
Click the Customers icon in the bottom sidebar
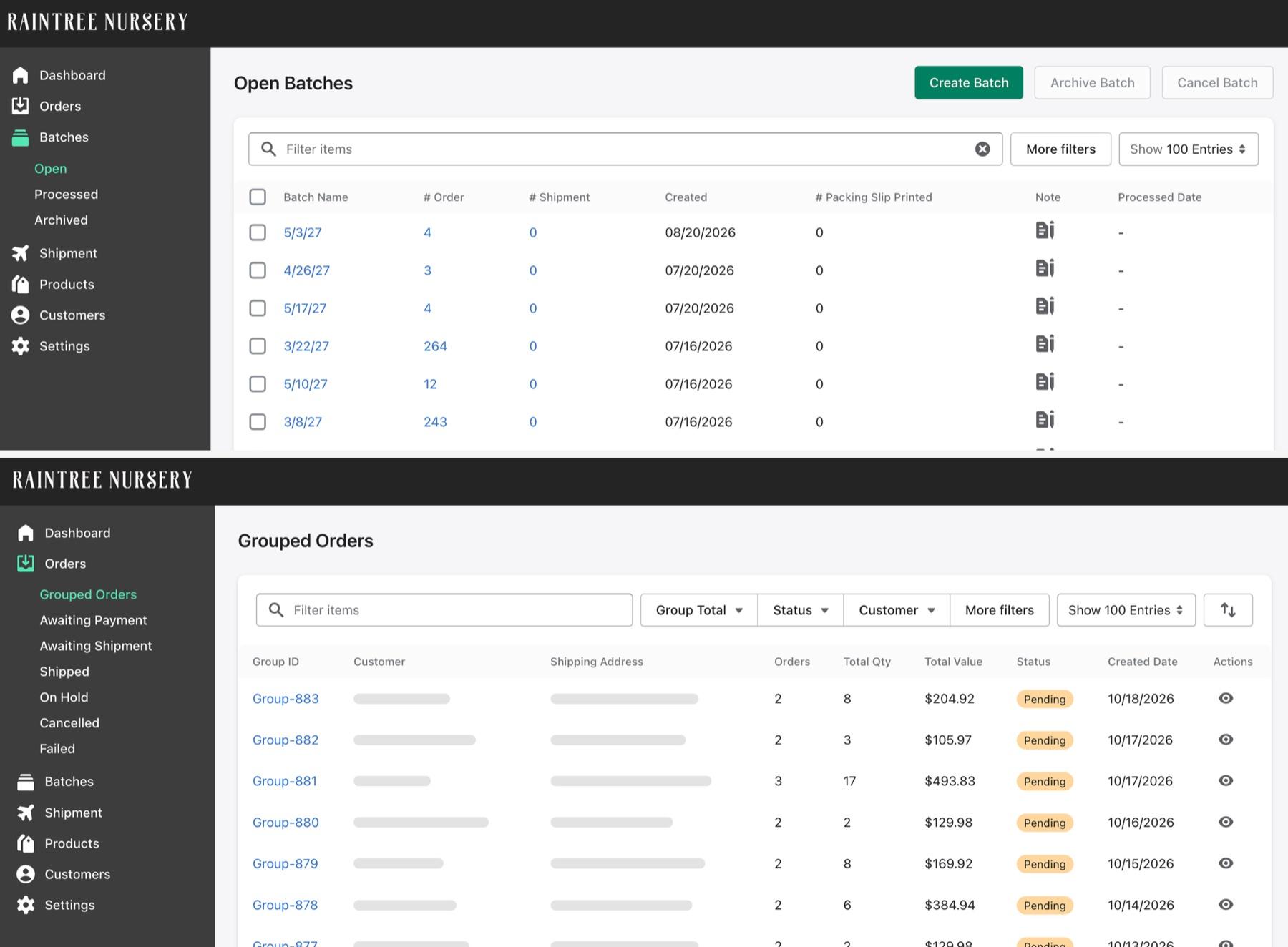click(x=26, y=874)
